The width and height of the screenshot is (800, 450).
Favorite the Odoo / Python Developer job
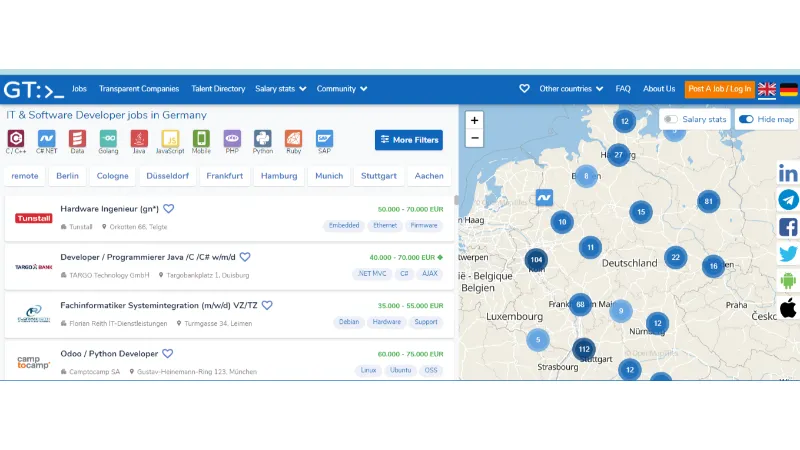click(x=167, y=354)
